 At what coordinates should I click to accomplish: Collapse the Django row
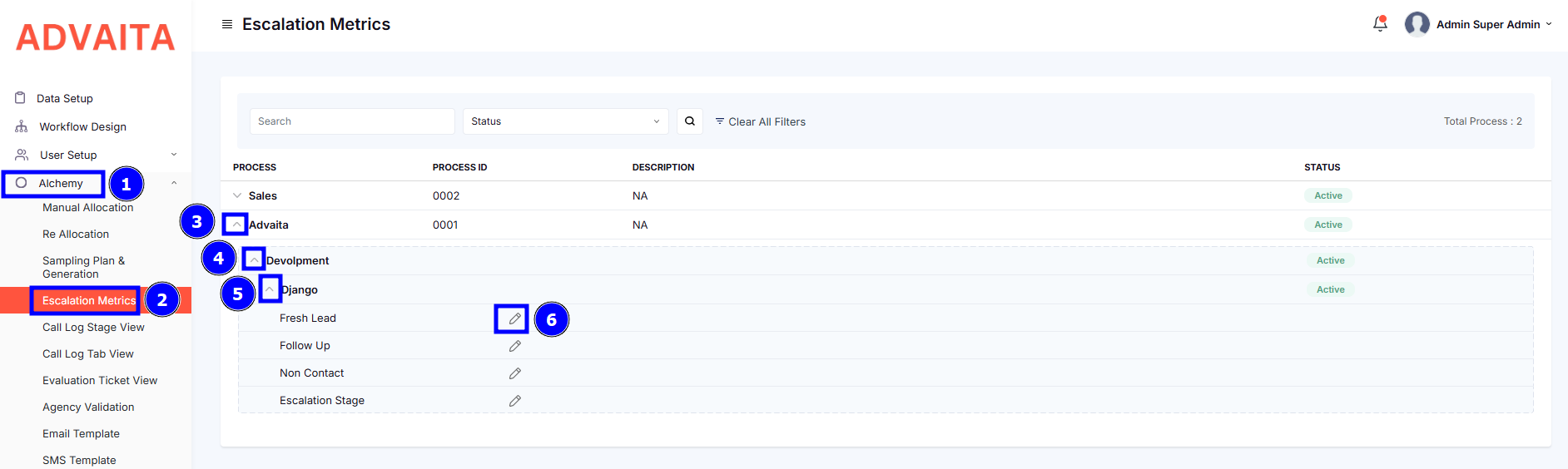point(270,289)
